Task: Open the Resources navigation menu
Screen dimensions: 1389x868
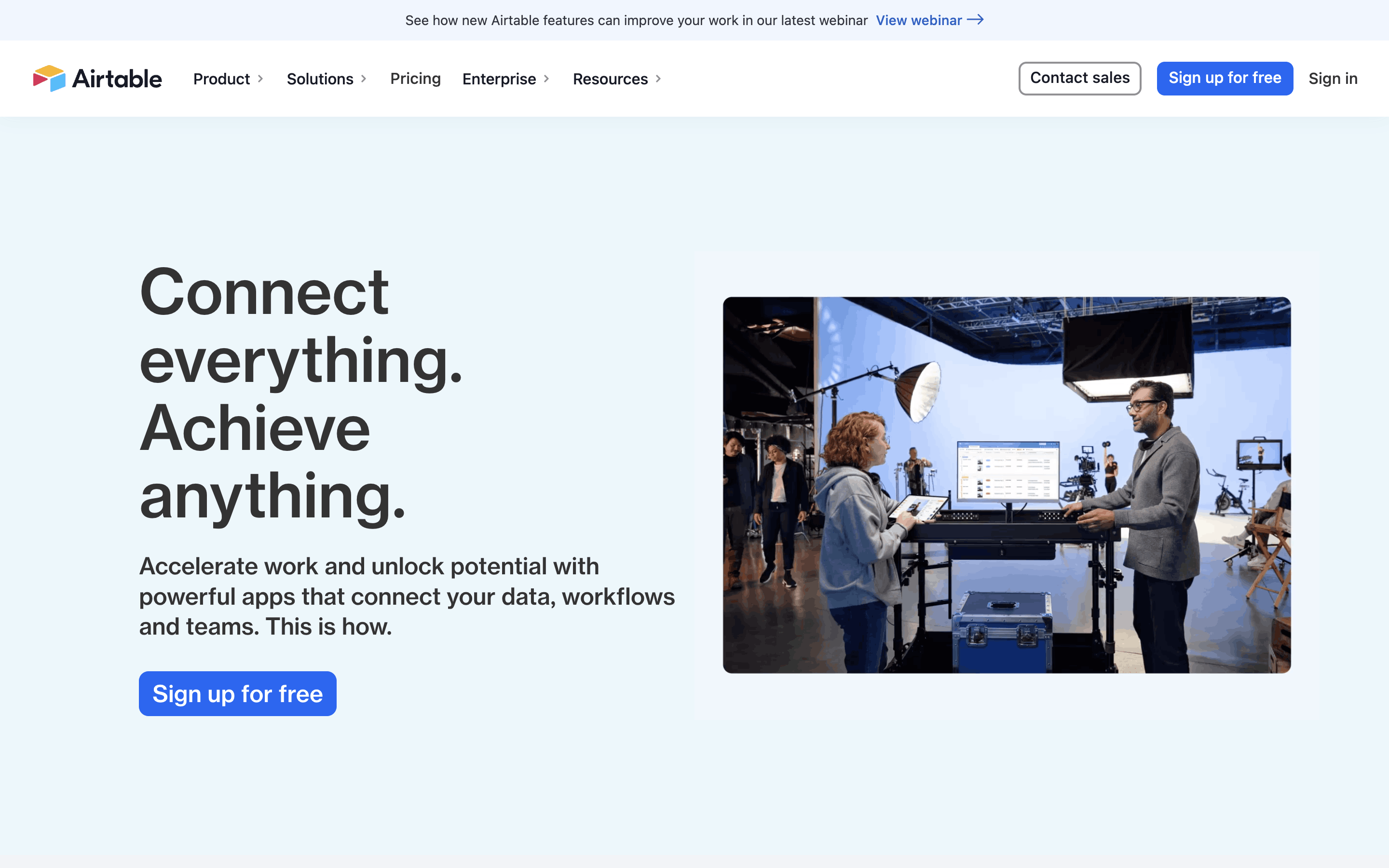Action: [610, 79]
